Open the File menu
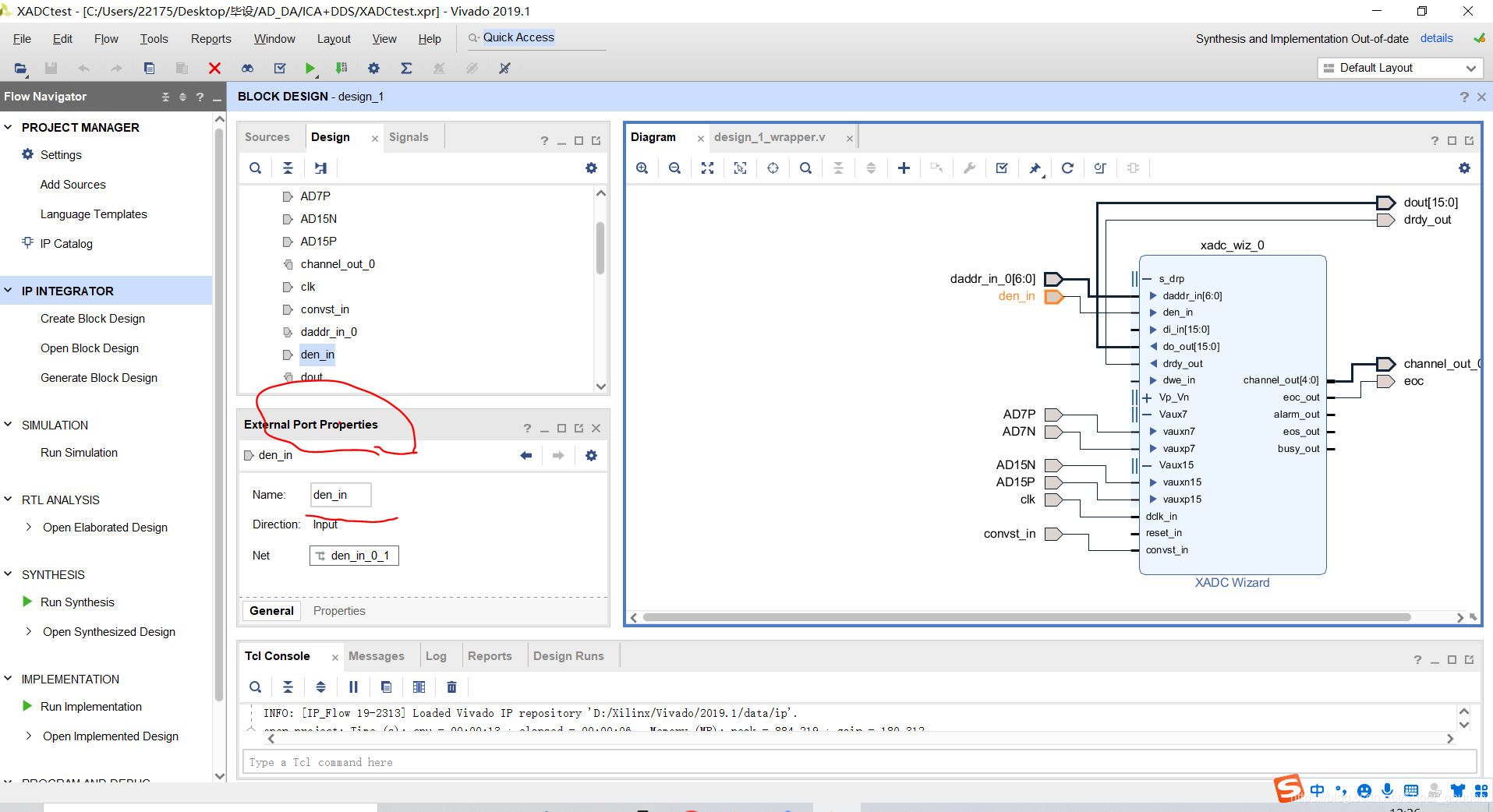Image resolution: width=1493 pixels, height=812 pixels. pos(22,39)
